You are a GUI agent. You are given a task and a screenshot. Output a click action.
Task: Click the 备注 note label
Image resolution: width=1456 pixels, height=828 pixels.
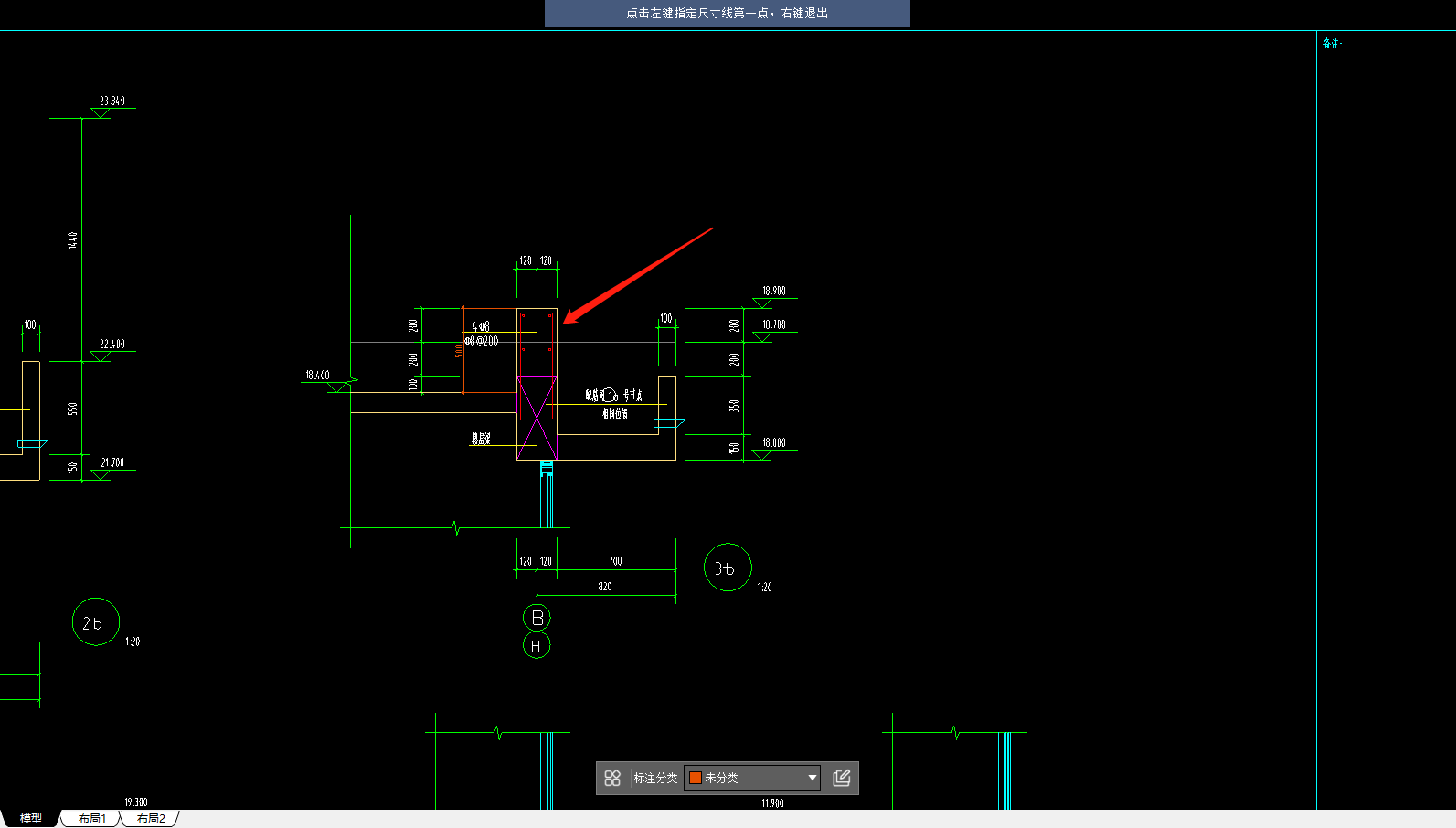pos(1333,44)
